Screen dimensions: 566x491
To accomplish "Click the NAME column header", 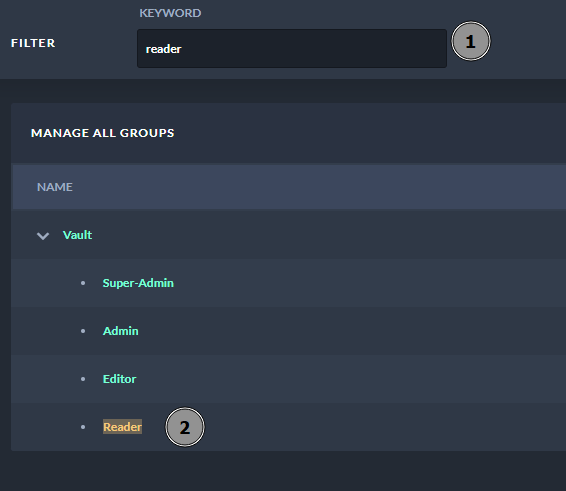I will (55, 187).
